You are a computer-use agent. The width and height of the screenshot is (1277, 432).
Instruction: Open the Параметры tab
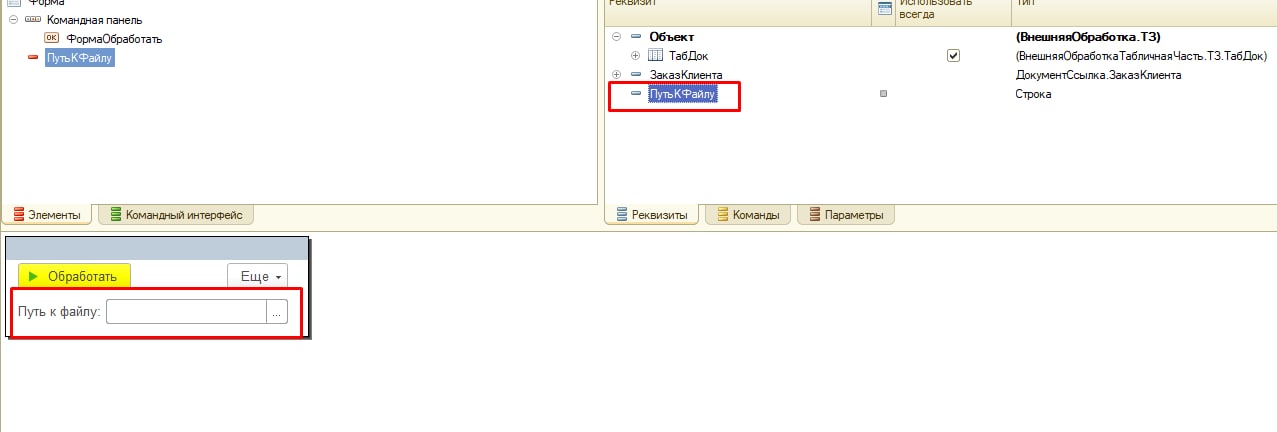point(846,214)
